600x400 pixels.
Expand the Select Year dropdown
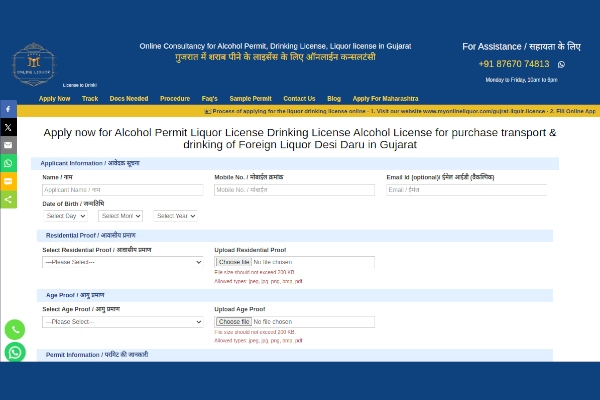point(175,216)
